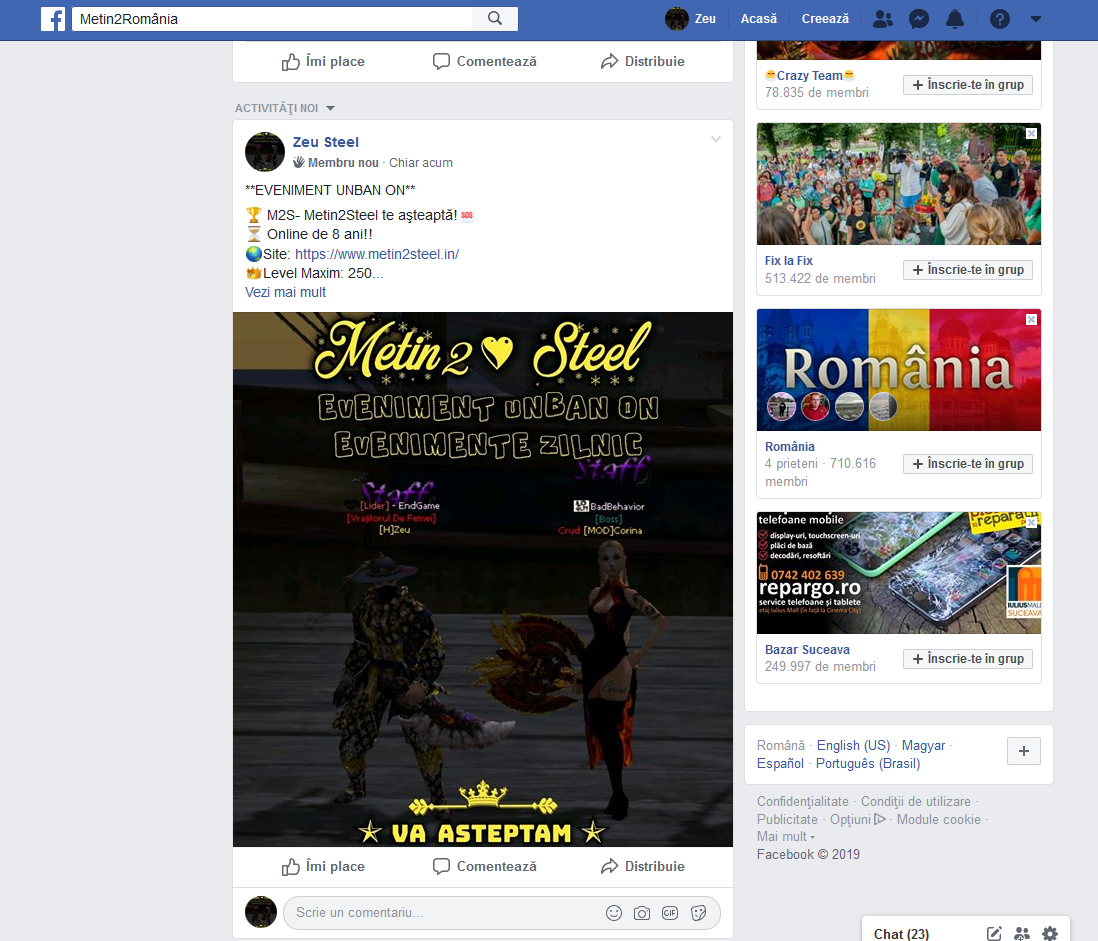Open the România group link
The image size is (1098, 941).
click(790, 447)
